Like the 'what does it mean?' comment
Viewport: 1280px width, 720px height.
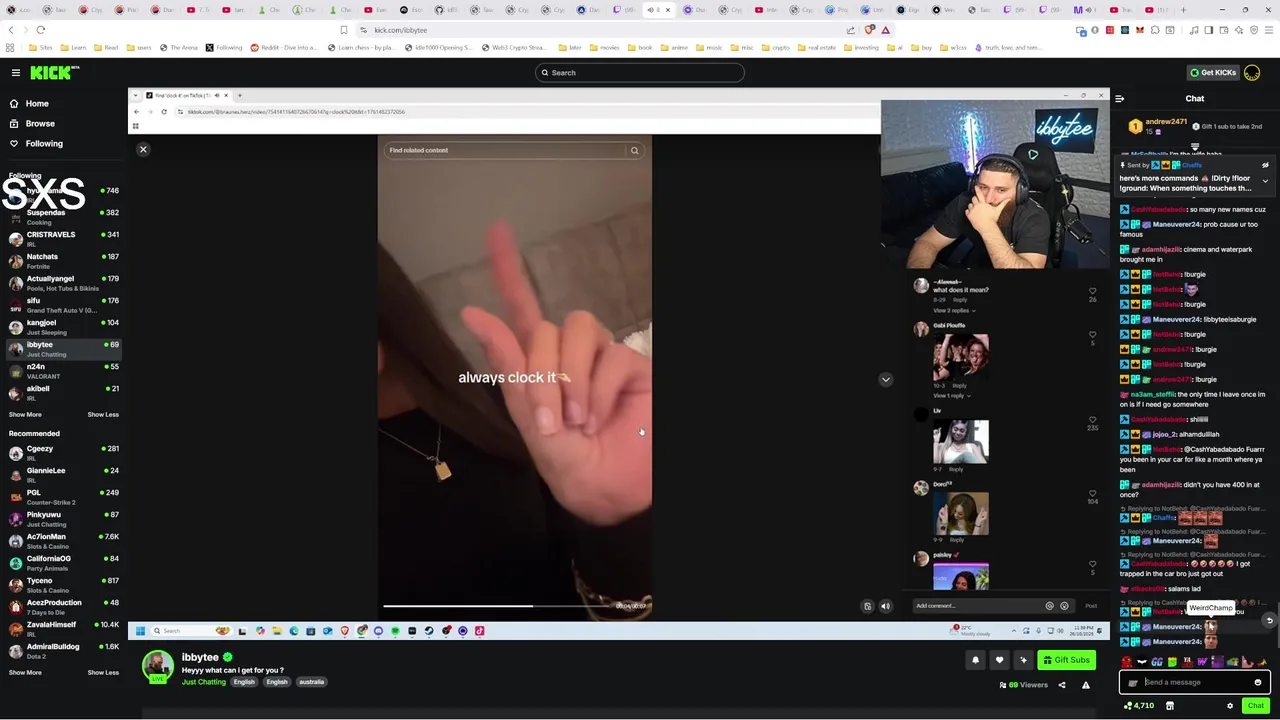(x=1092, y=291)
